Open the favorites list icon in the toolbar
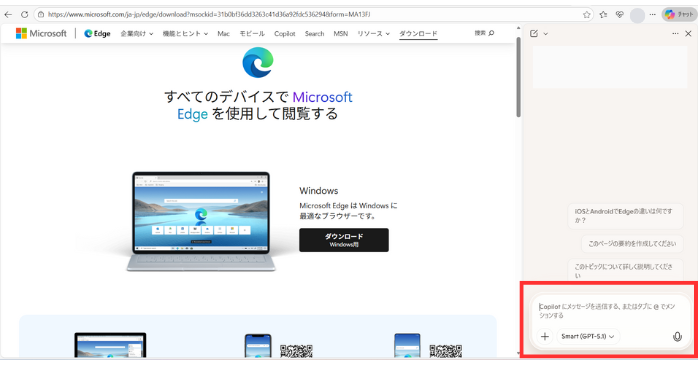698x365 pixels. tap(603, 15)
